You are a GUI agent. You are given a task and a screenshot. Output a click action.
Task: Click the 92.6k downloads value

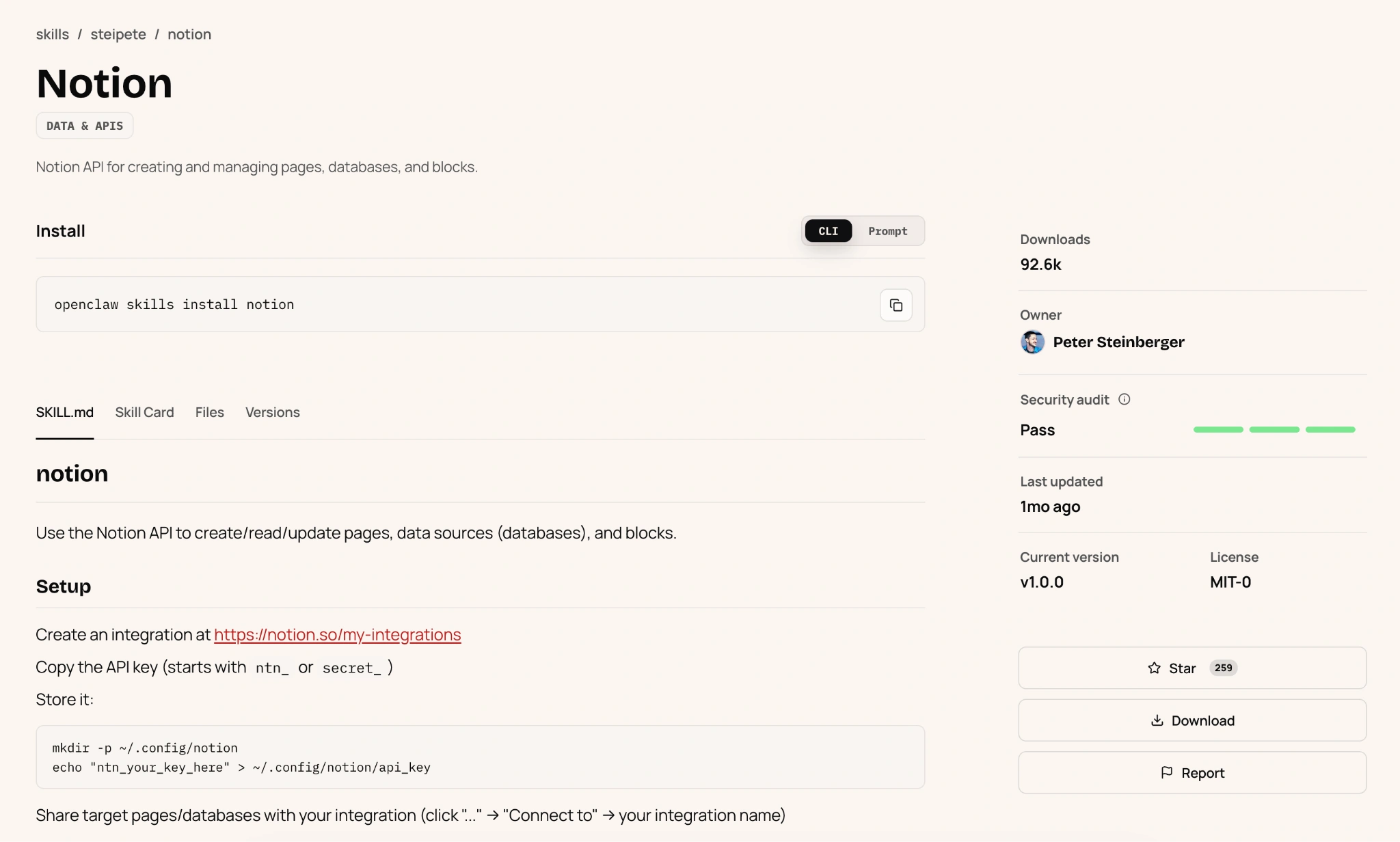(1040, 264)
